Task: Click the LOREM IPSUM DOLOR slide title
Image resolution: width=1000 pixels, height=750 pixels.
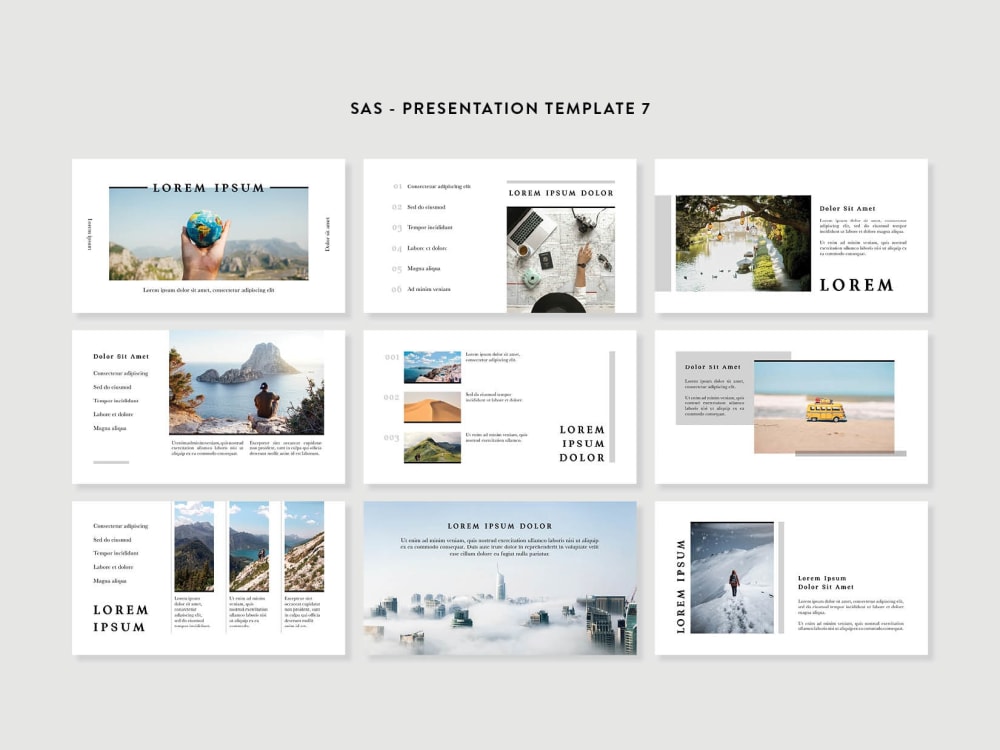Action: [500, 525]
